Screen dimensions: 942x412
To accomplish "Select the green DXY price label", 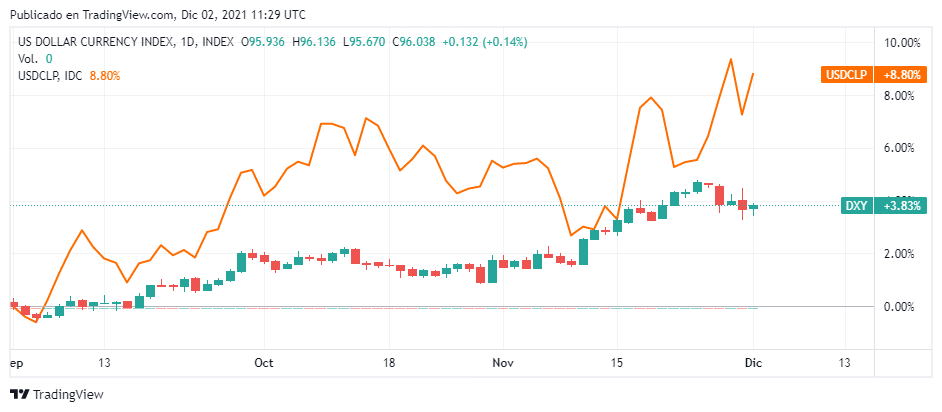I will (857, 205).
